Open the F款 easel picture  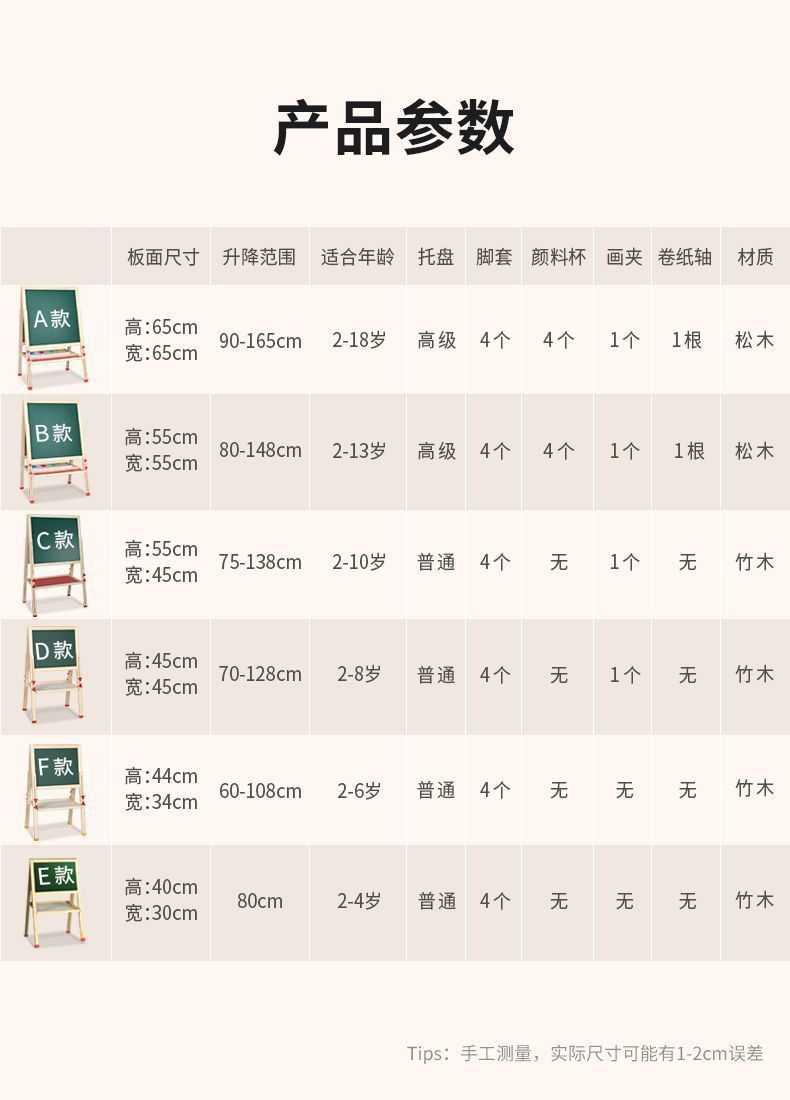tap(55, 791)
